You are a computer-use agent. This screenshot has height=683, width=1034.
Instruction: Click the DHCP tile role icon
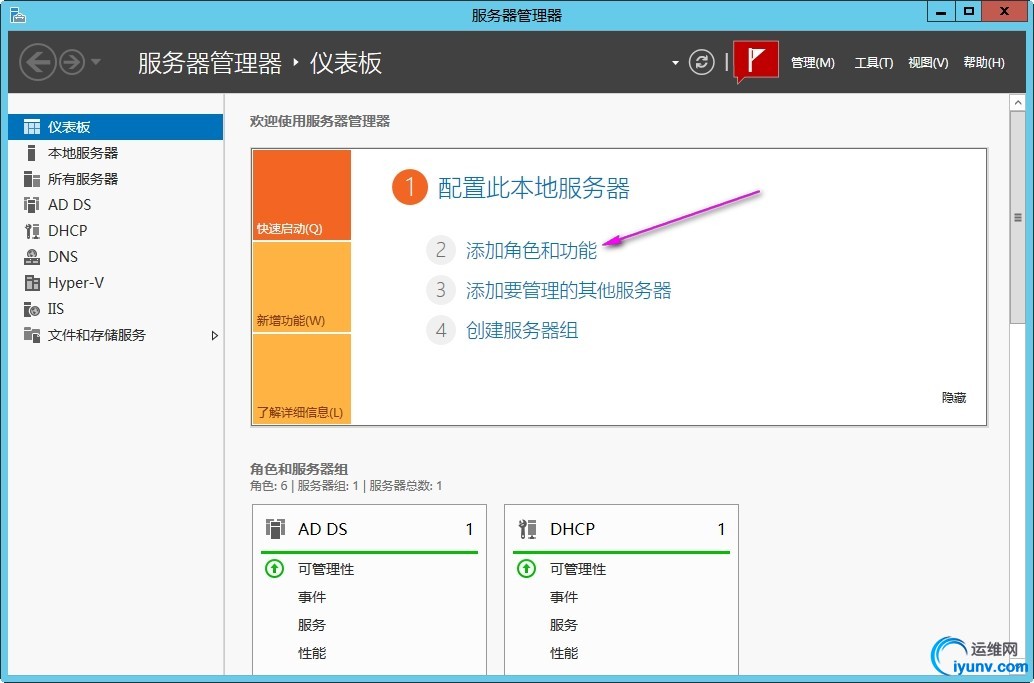tap(527, 529)
